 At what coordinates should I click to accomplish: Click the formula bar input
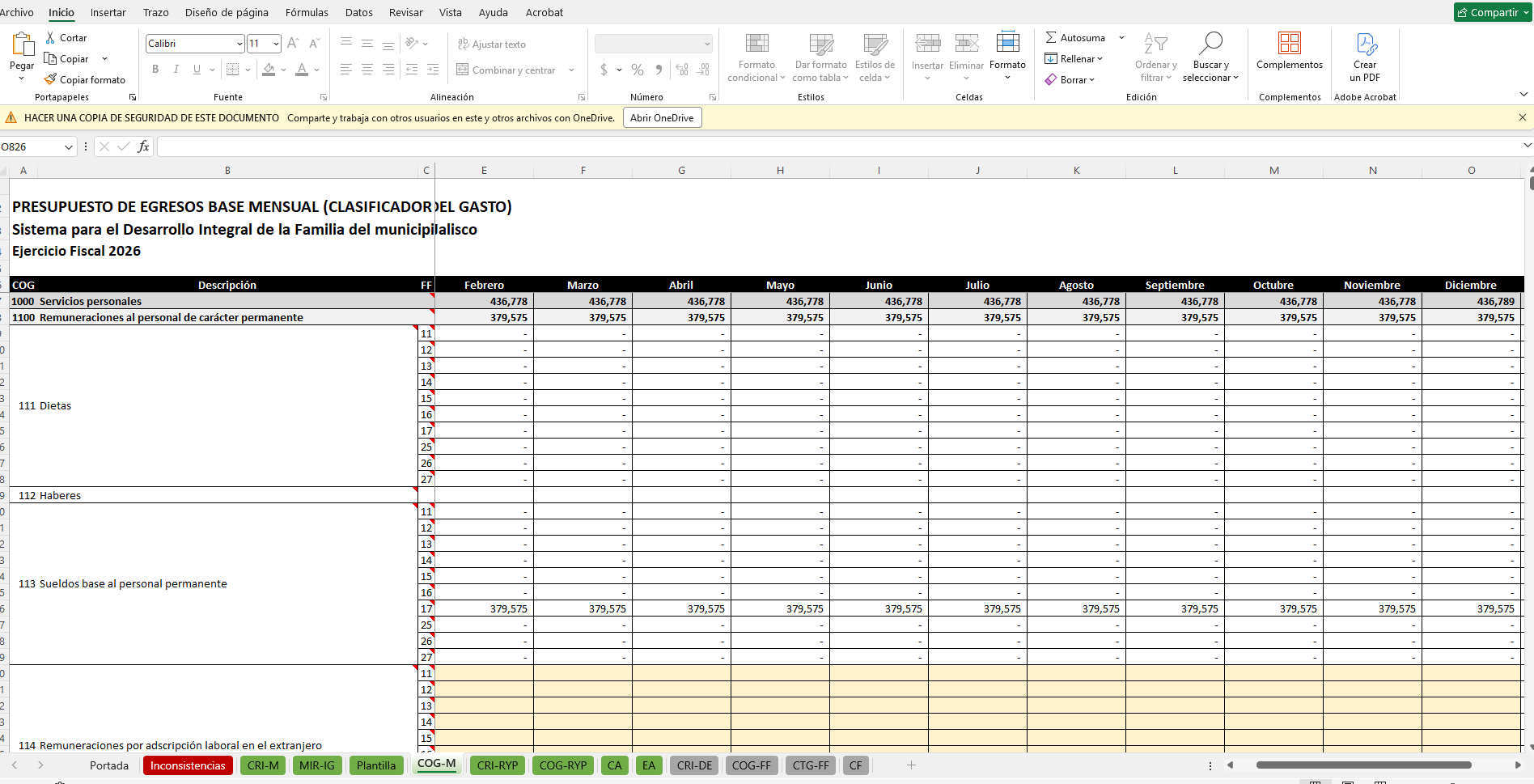coord(839,146)
